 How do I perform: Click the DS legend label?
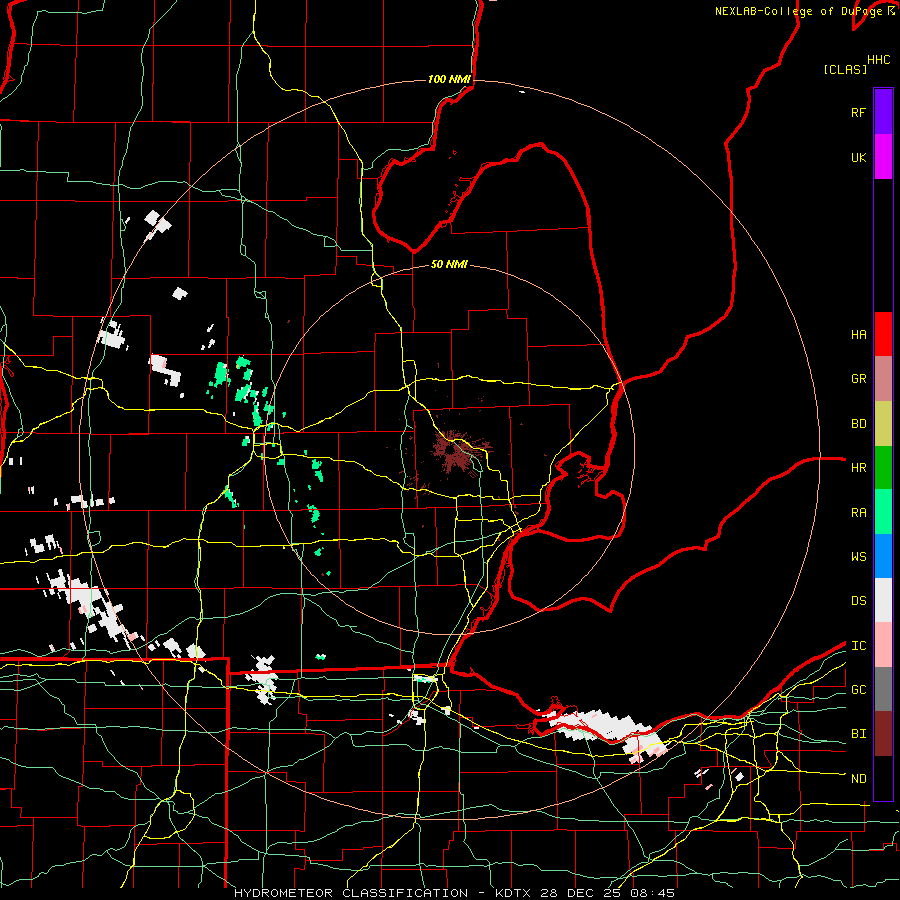tap(858, 601)
